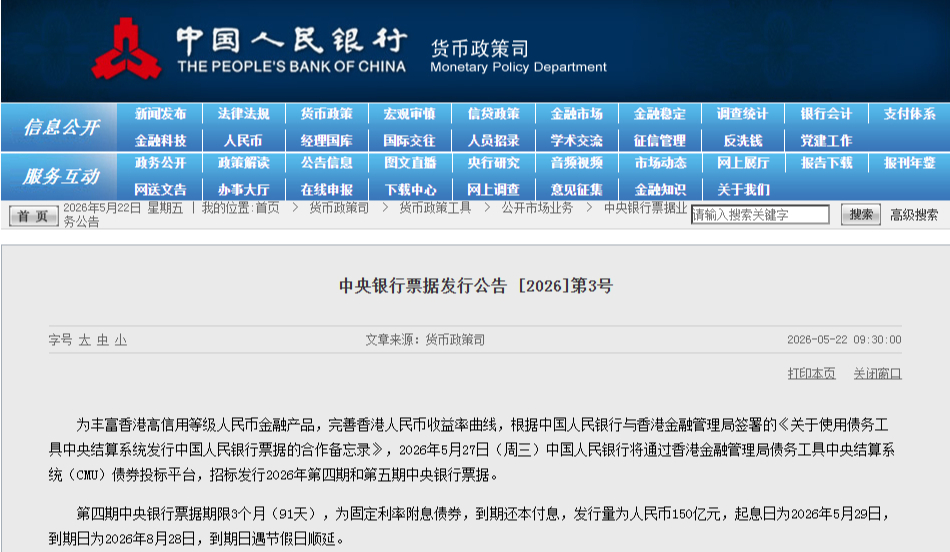The width and height of the screenshot is (950, 552).
Task: Click 网送文告 link
Action: click(x=160, y=190)
